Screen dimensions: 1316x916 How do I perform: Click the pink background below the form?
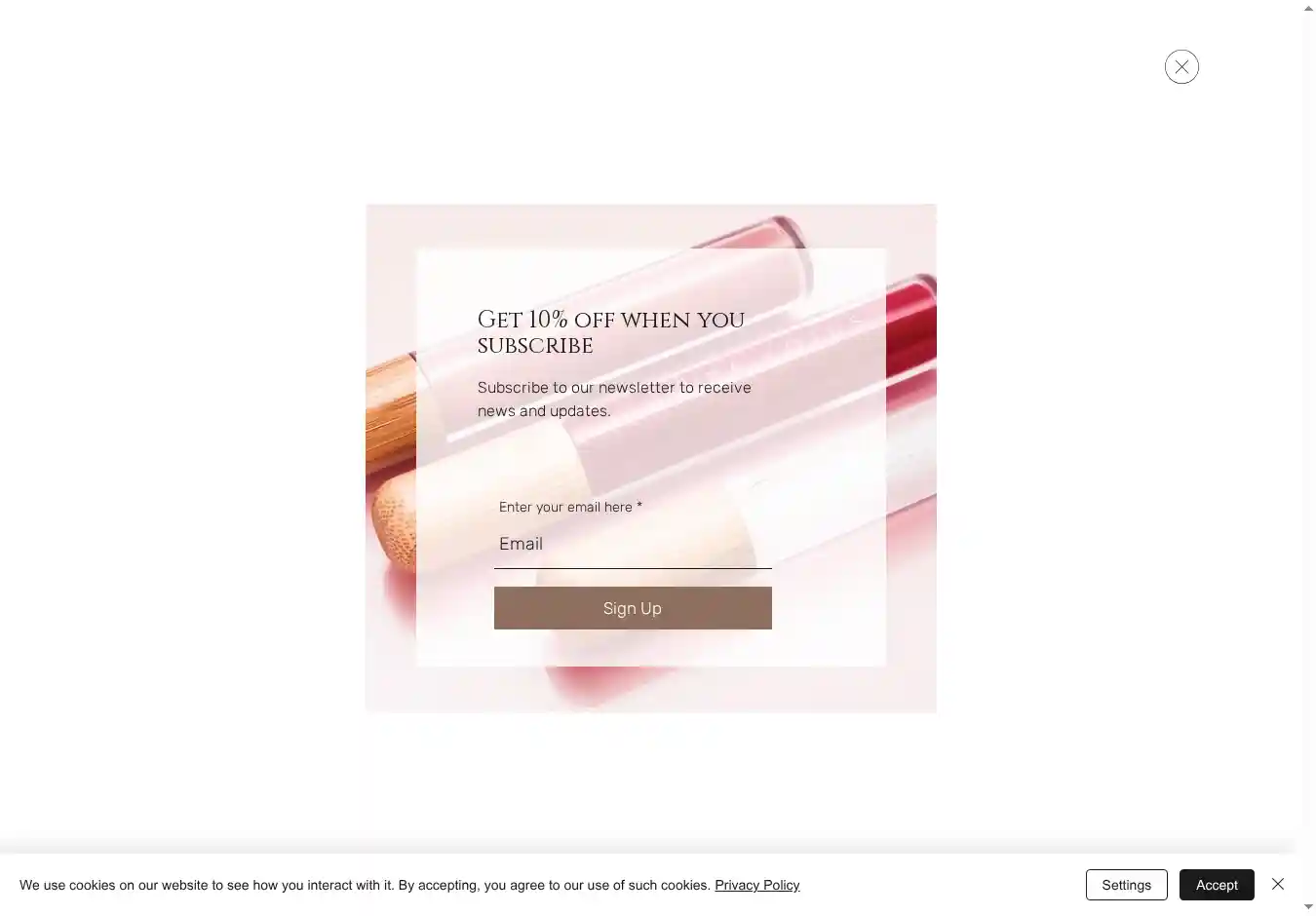pyautogui.click(x=650, y=690)
